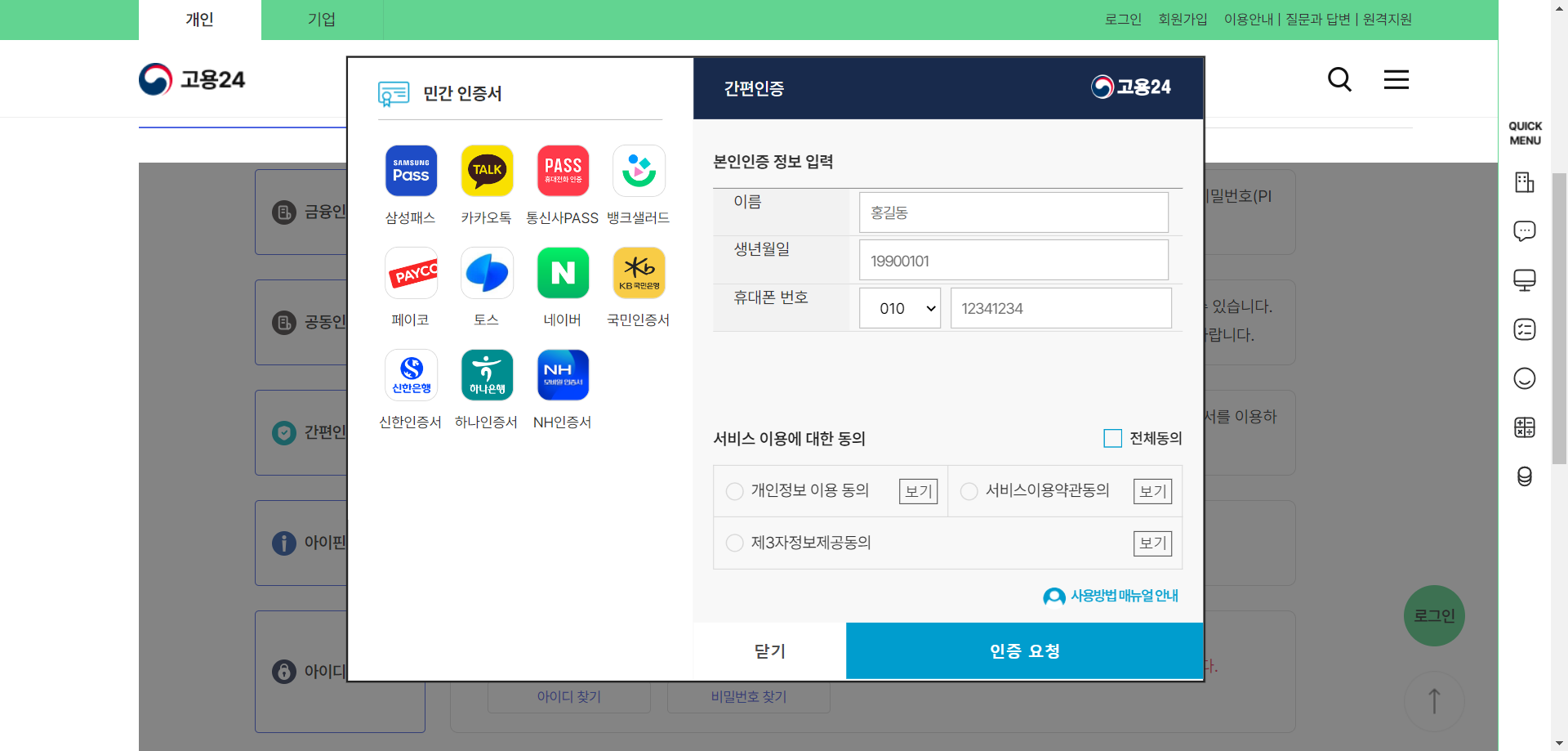Click 비밀번호 찾기 link behind dialog
This screenshot has height=751, width=1568.
tap(749, 697)
